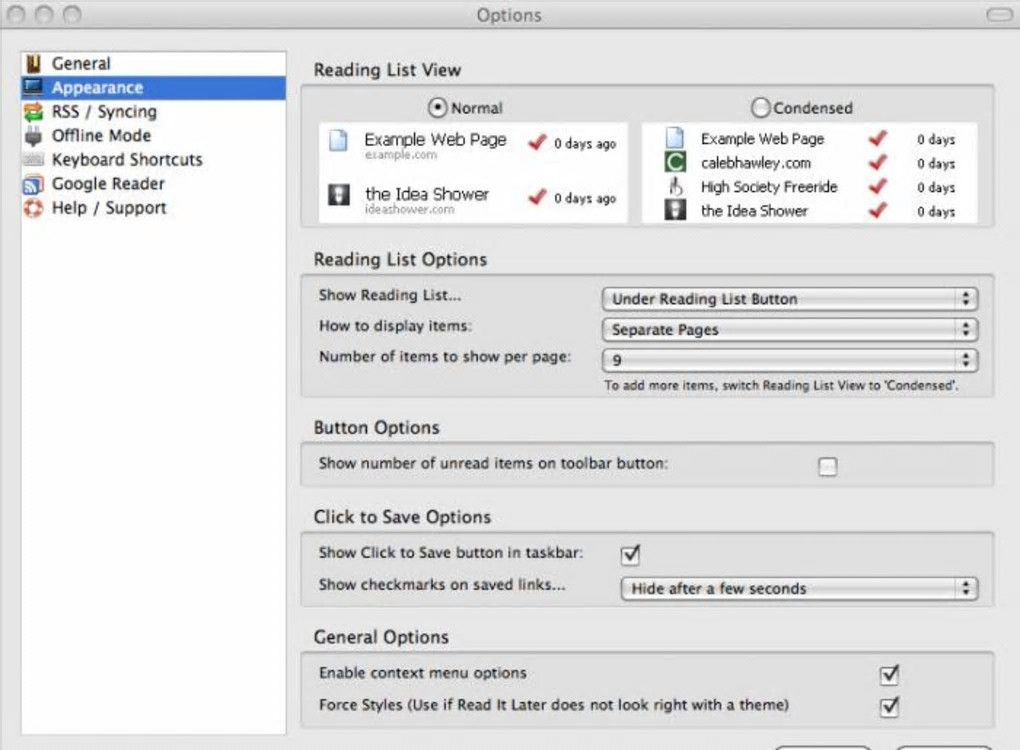Click the General book icon in sidebar
This screenshot has height=750, width=1020.
34,64
